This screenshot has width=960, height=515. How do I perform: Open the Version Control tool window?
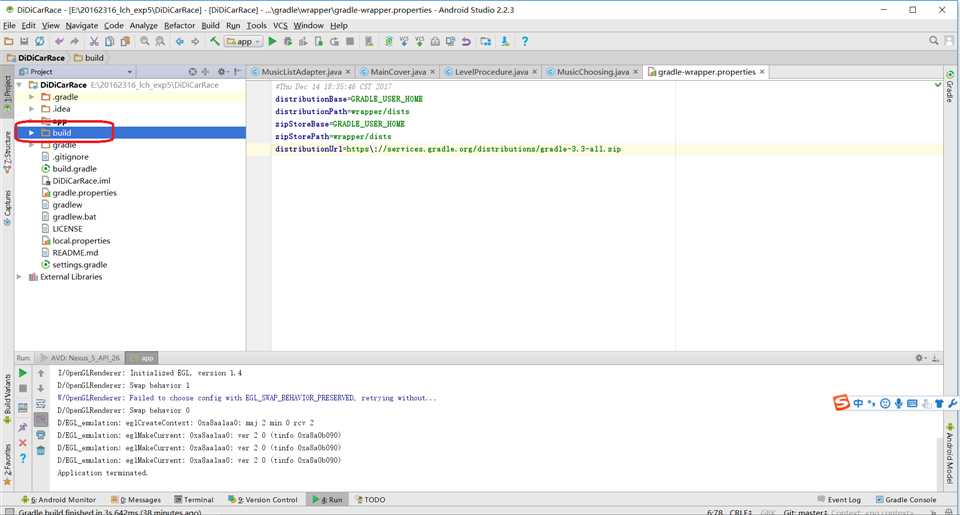[x=263, y=500]
